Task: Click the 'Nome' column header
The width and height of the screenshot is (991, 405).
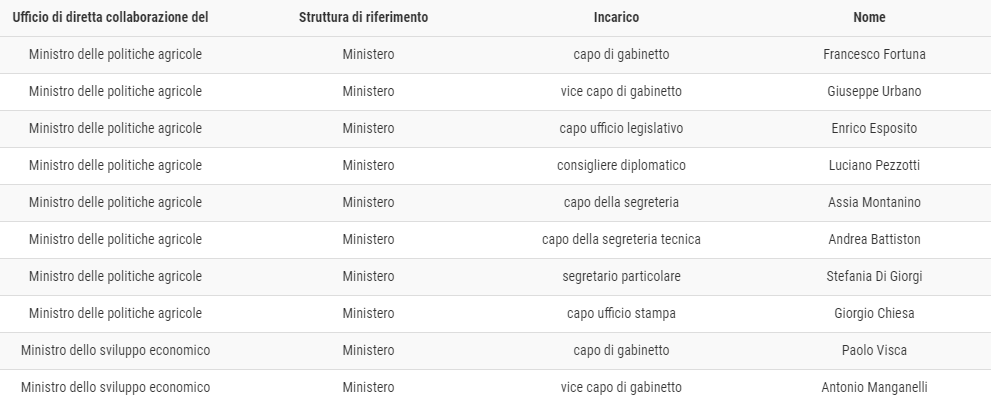Action: [869, 18]
